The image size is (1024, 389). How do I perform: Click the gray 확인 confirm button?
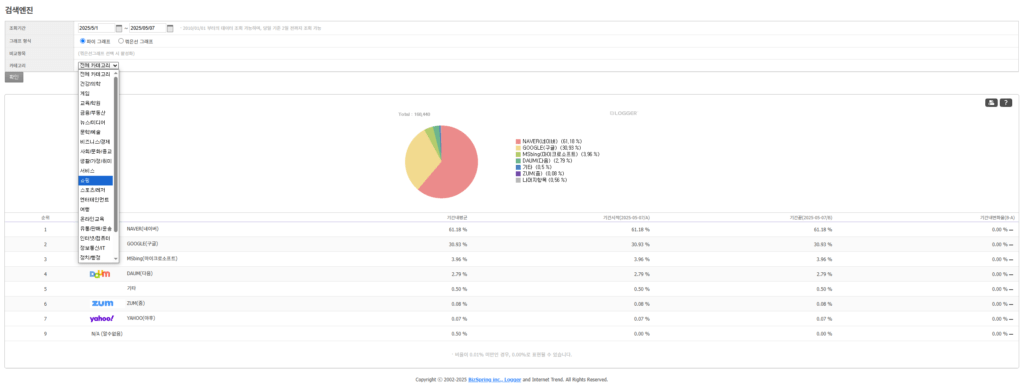(14, 77)
